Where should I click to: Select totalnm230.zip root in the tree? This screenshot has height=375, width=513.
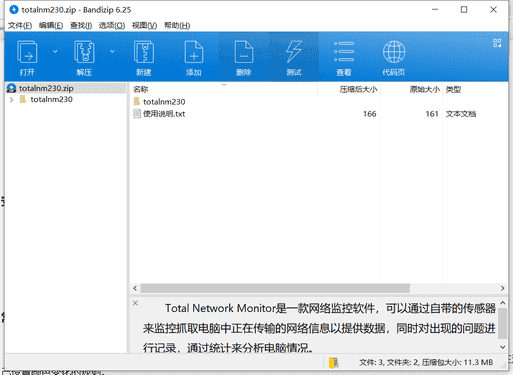(46, 88)
